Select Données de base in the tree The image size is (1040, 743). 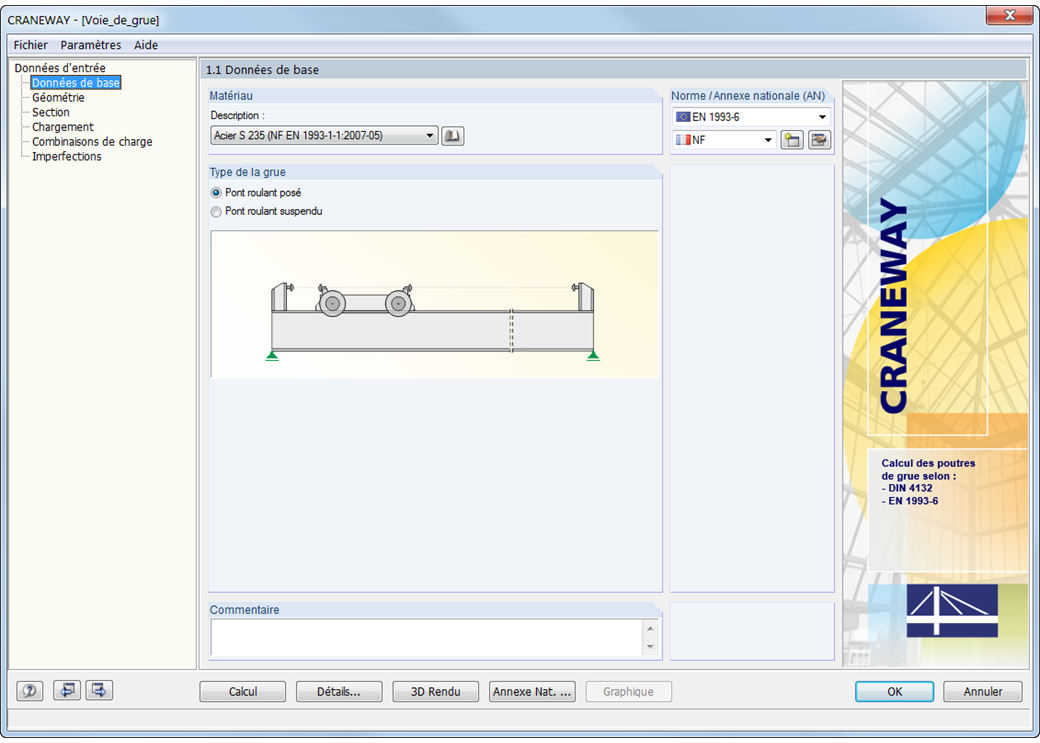[x=76, y=83]
